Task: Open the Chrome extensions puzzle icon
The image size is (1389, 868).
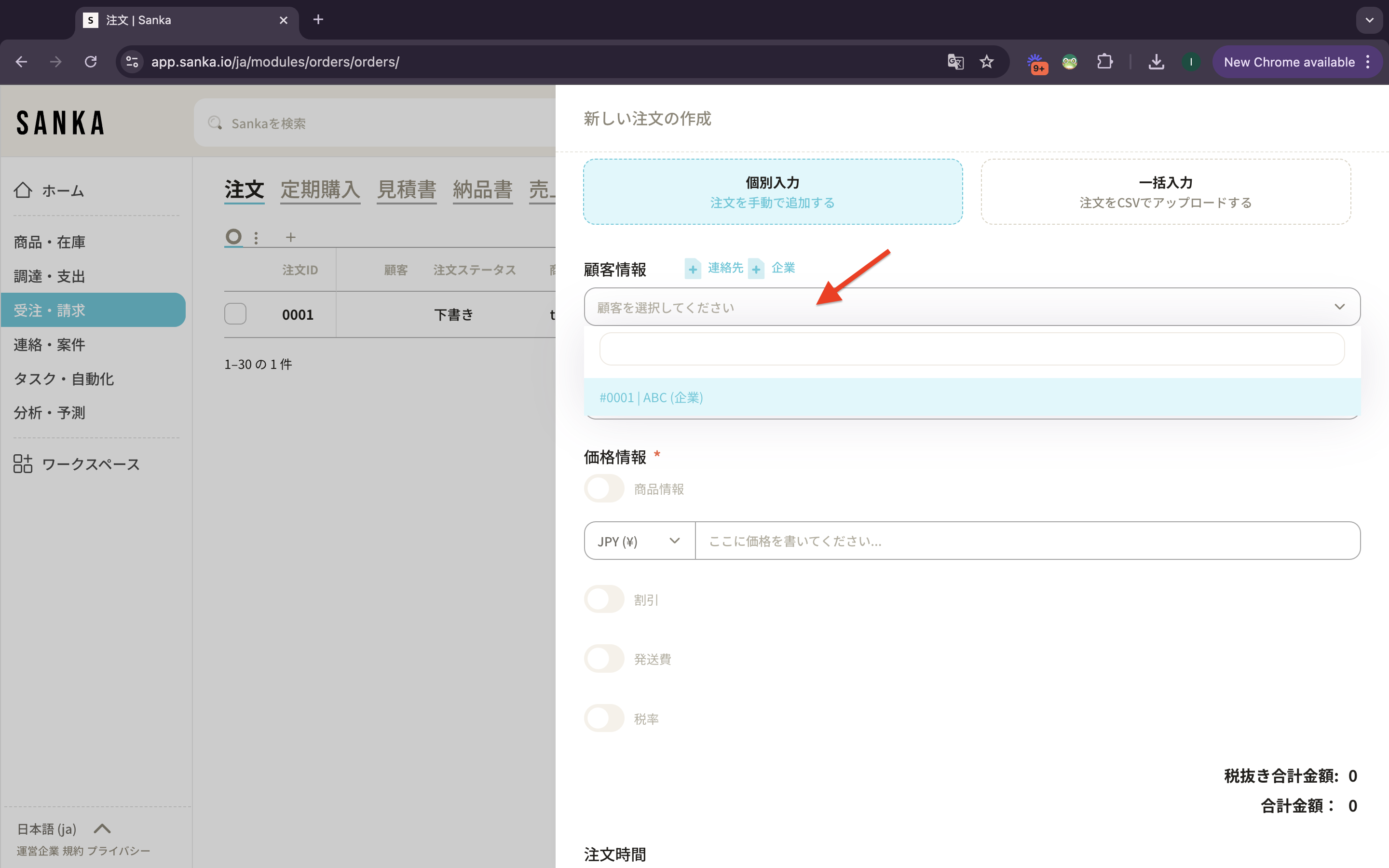Action: click(1104, 62)
